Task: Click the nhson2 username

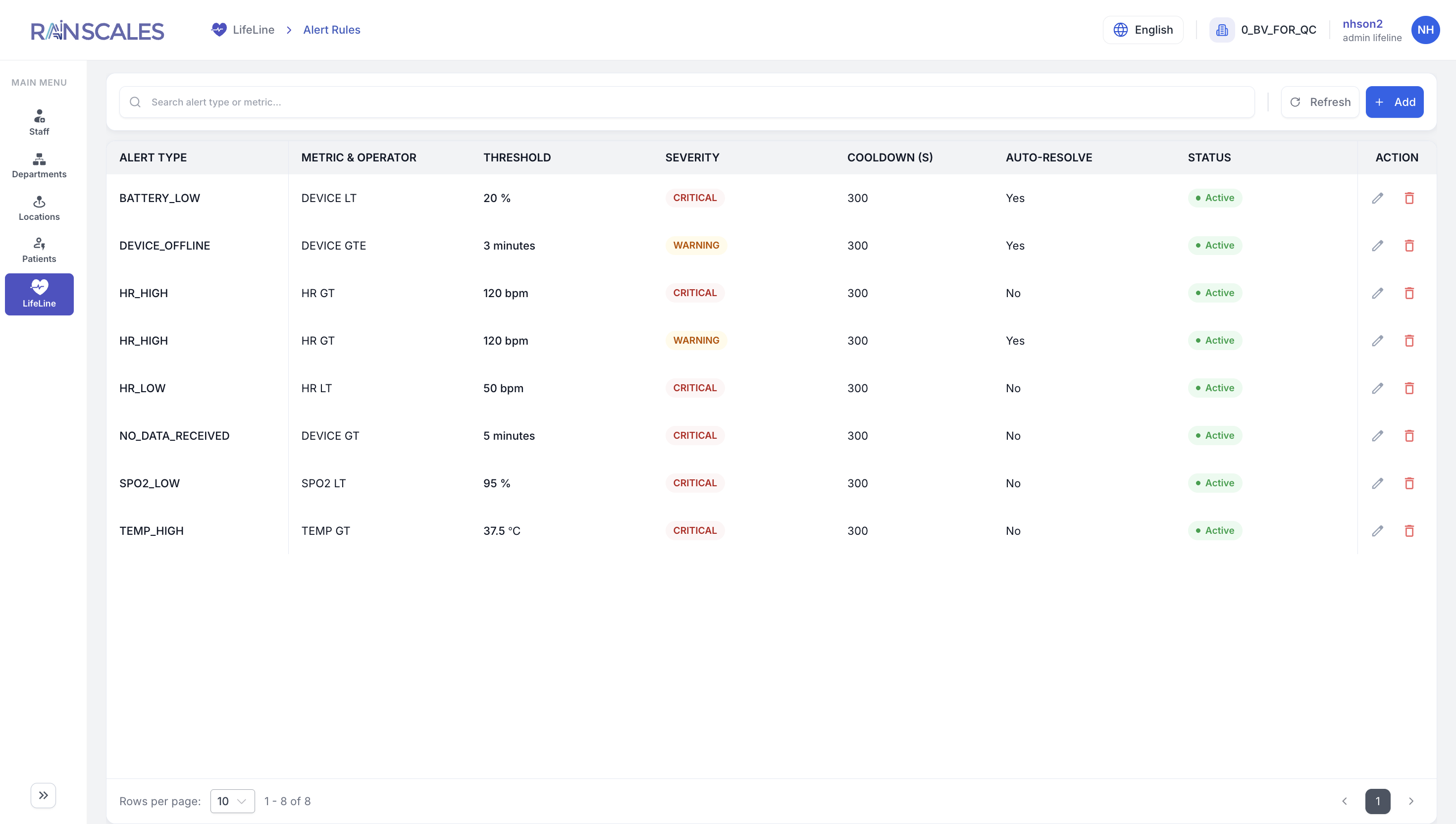Action: point(1362,24)
